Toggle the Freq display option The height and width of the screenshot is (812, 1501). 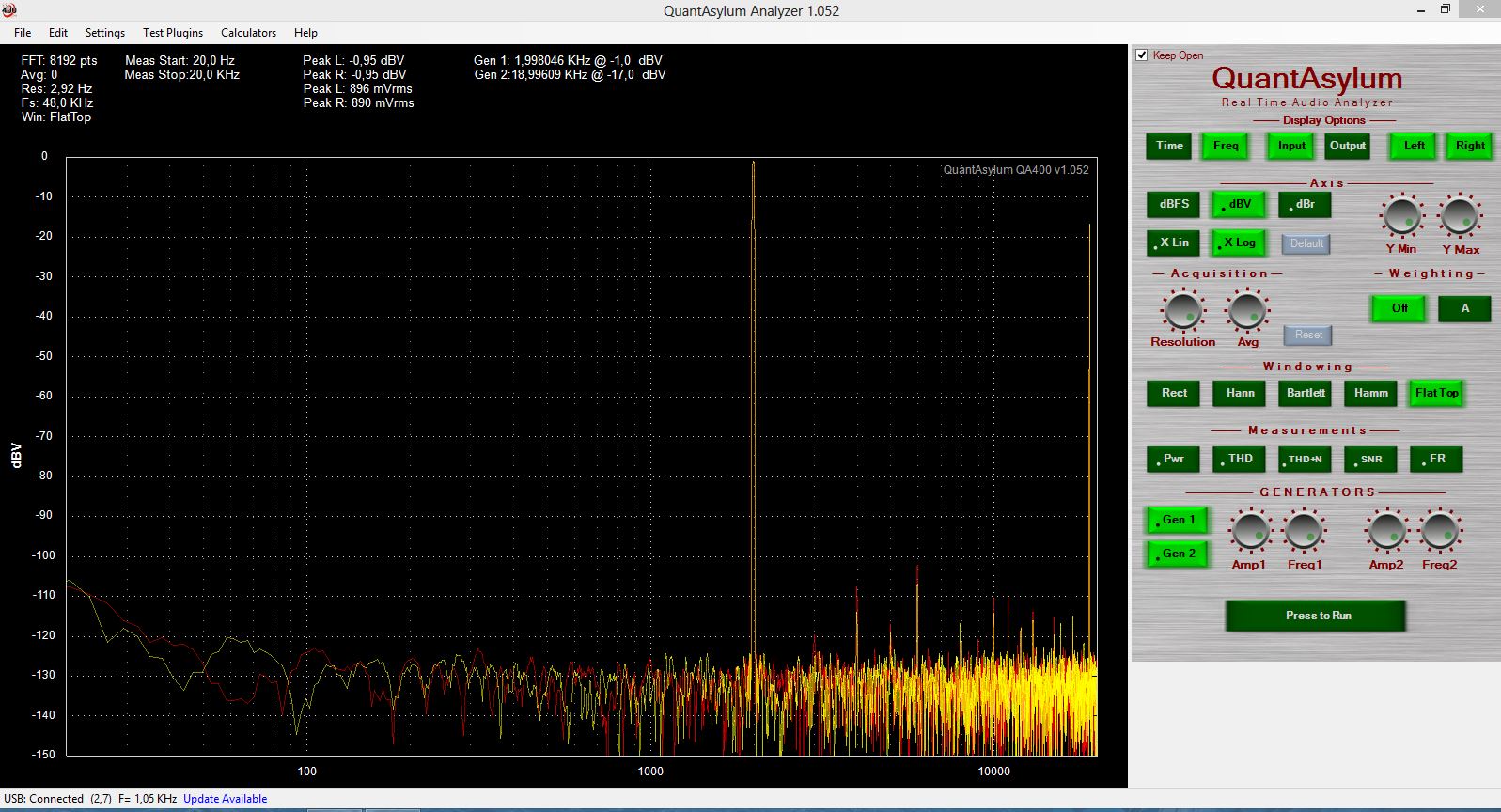pos(1226,146)
